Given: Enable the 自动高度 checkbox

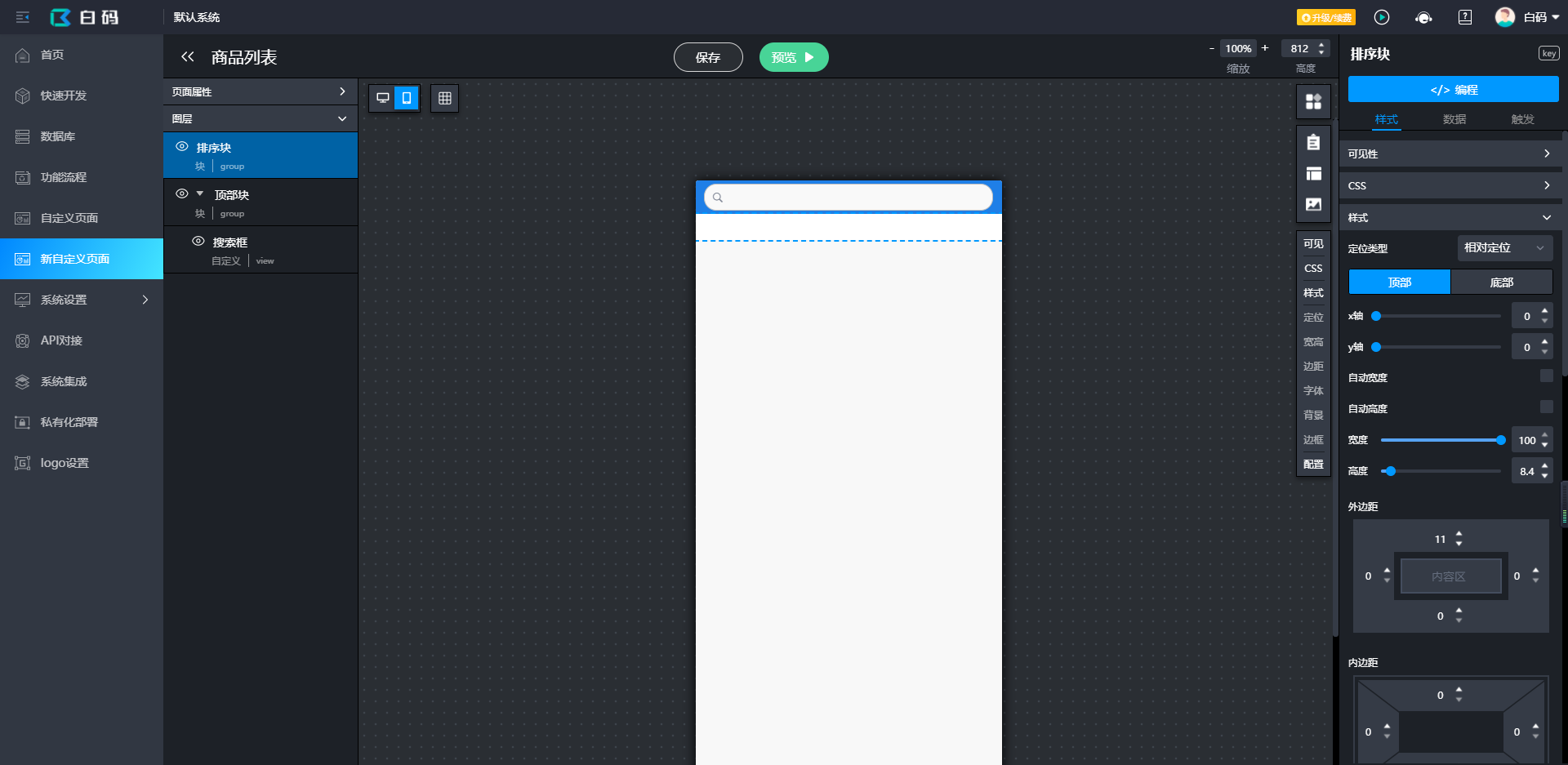Looking at the screenshot, I should tap(1546, 407).
